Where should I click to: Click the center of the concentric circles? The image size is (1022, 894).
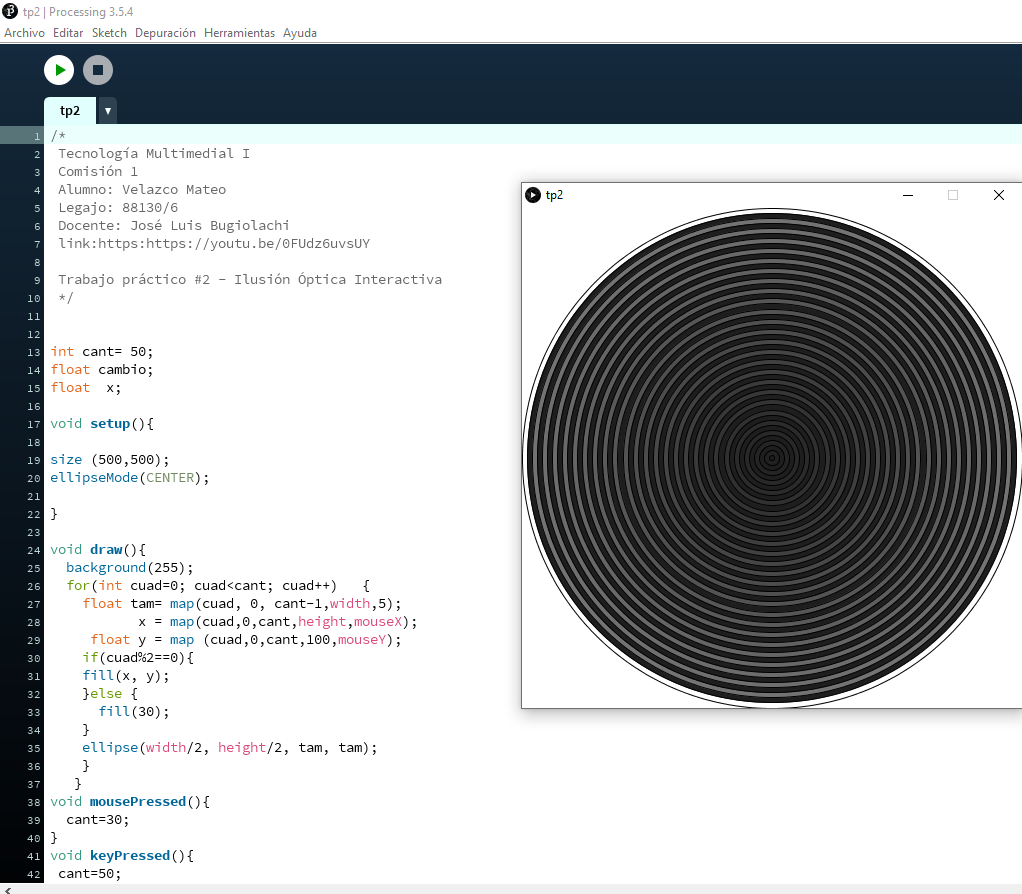(x=771, y=458)
